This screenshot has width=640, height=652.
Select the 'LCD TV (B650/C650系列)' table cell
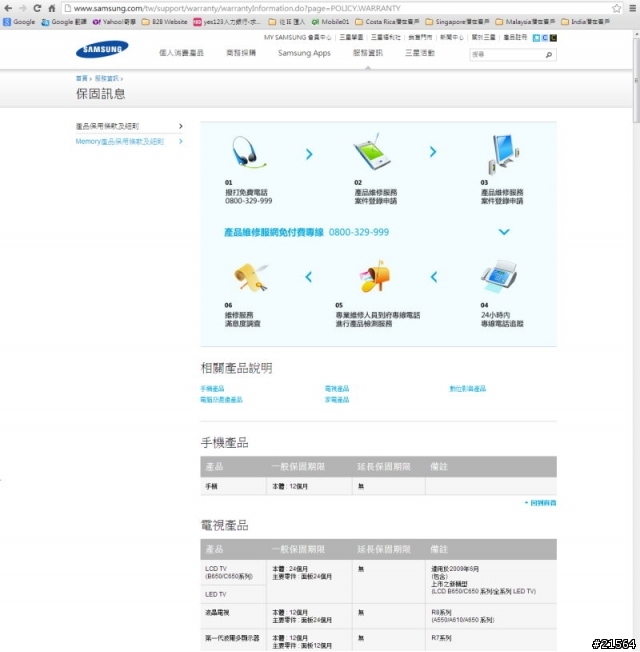tap(233, 572)
